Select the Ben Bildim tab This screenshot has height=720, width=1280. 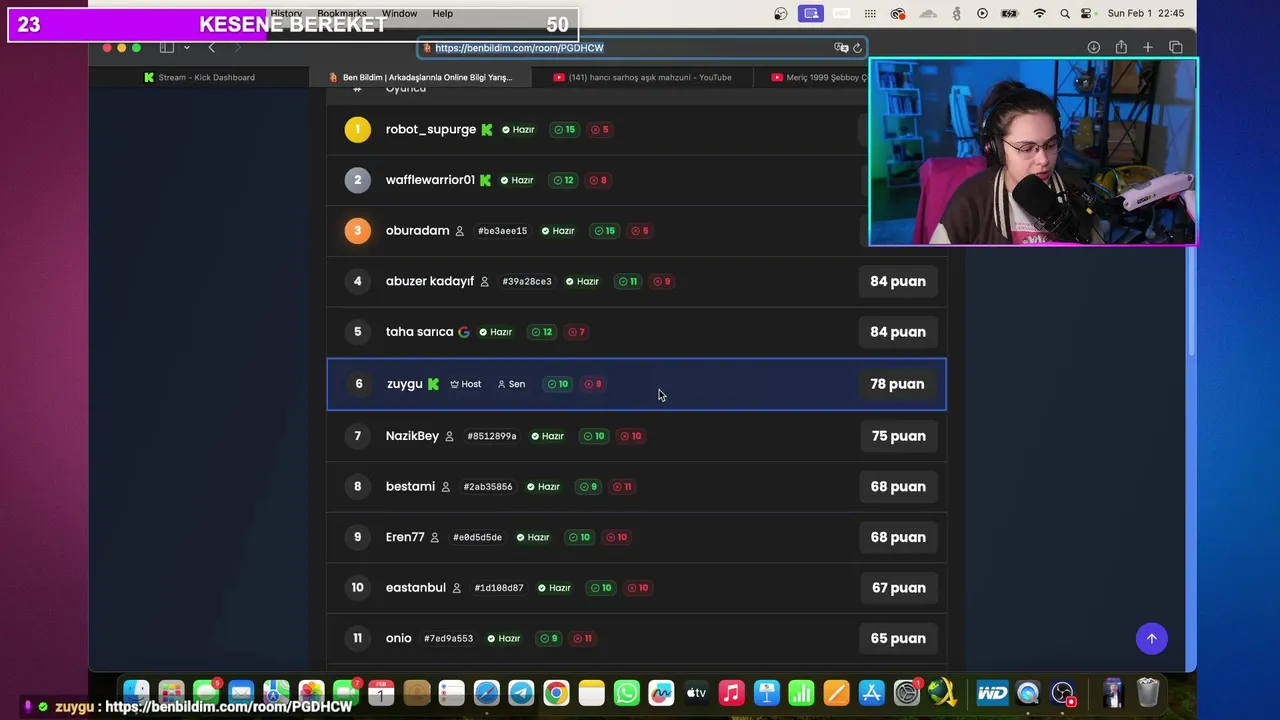pos(421,77)
